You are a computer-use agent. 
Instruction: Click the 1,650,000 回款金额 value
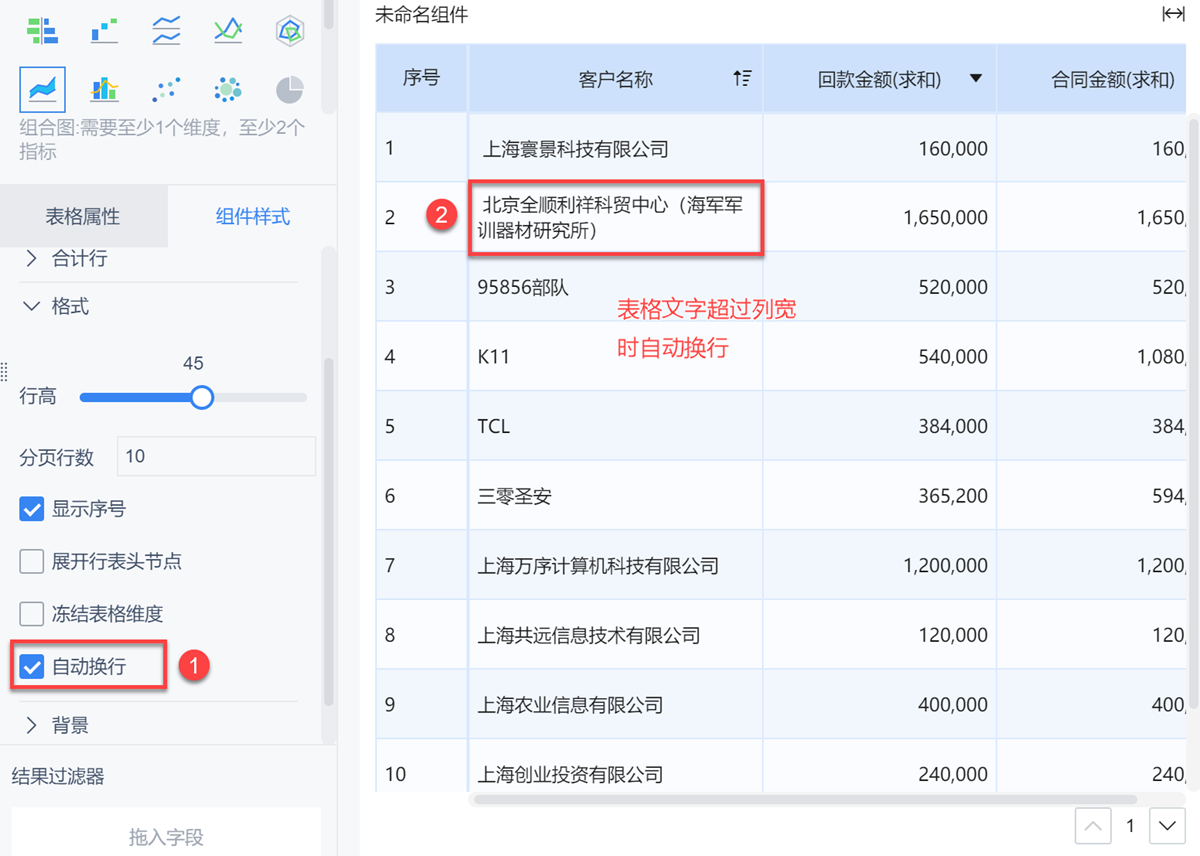pyautogui.click(x=945, y=217)
